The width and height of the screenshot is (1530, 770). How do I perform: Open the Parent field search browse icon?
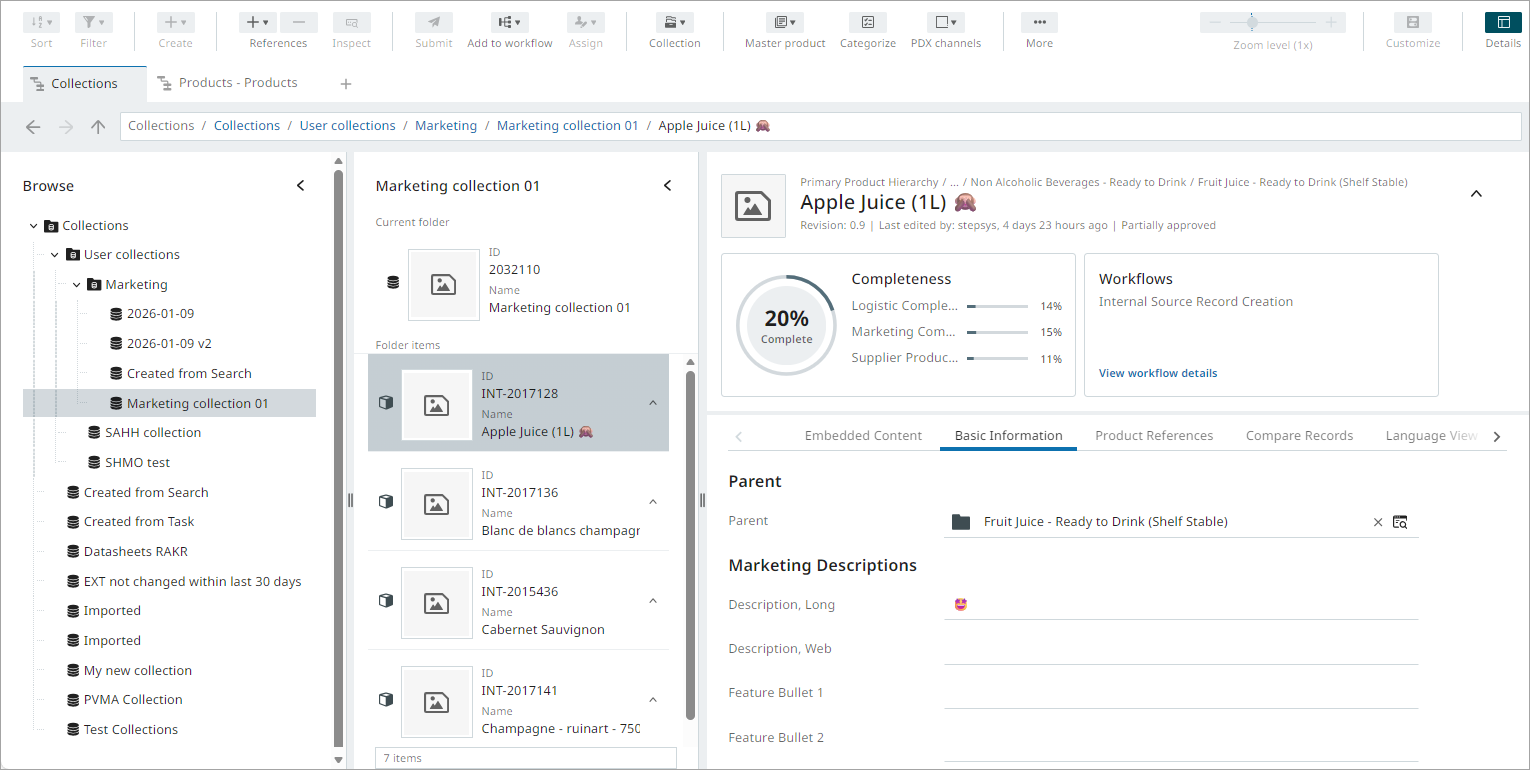pos(1400,522)
